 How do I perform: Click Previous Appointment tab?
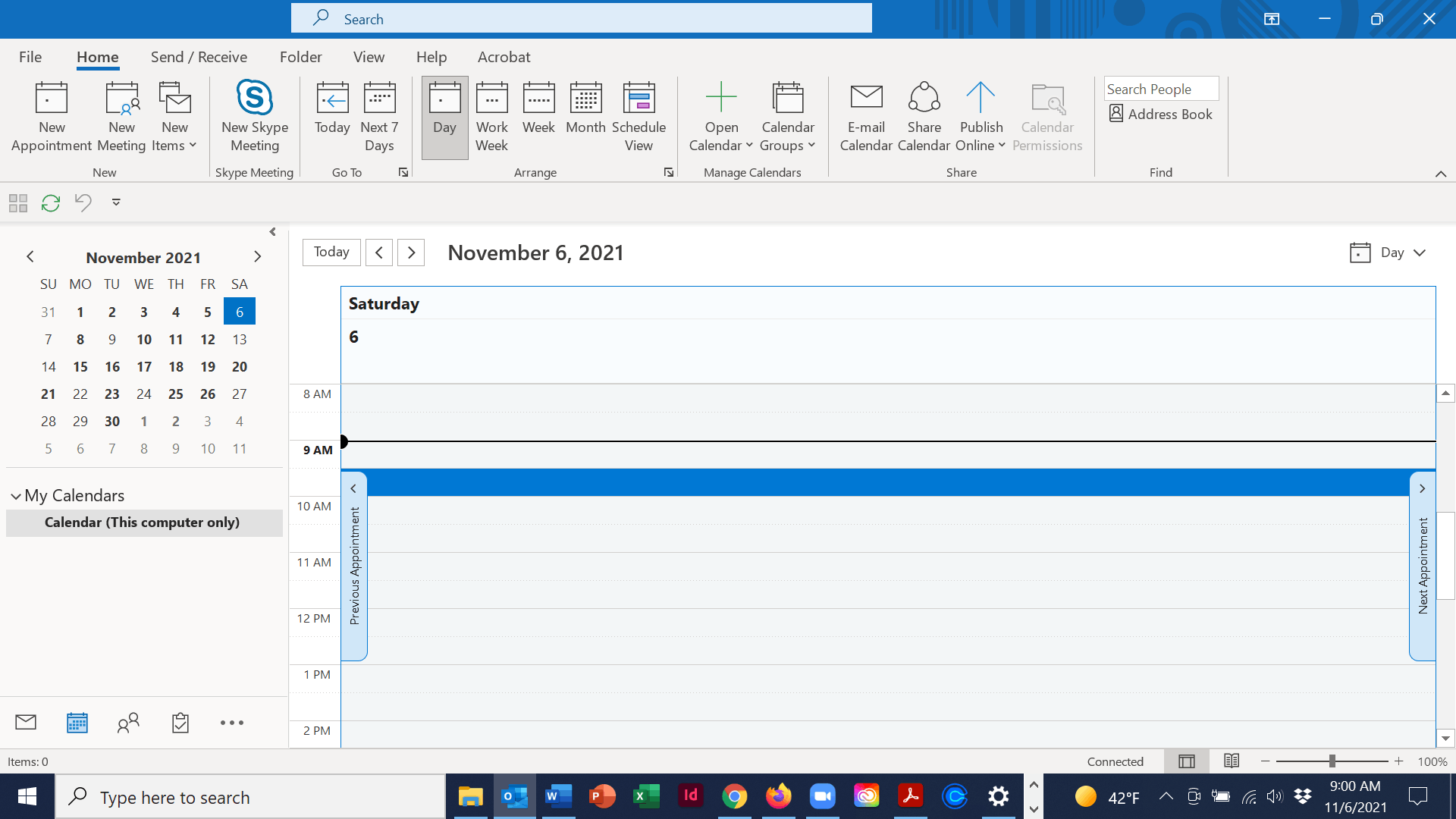354,566
